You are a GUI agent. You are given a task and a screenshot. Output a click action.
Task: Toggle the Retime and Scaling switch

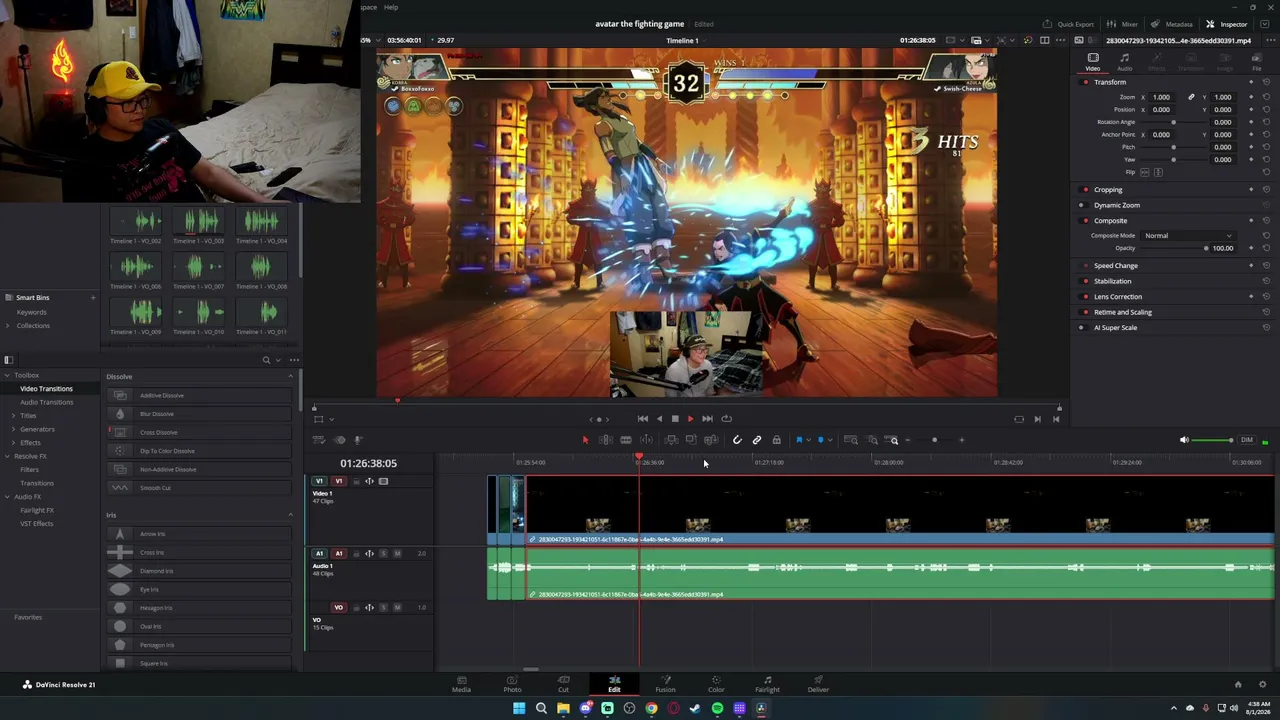click(1086, 312)
